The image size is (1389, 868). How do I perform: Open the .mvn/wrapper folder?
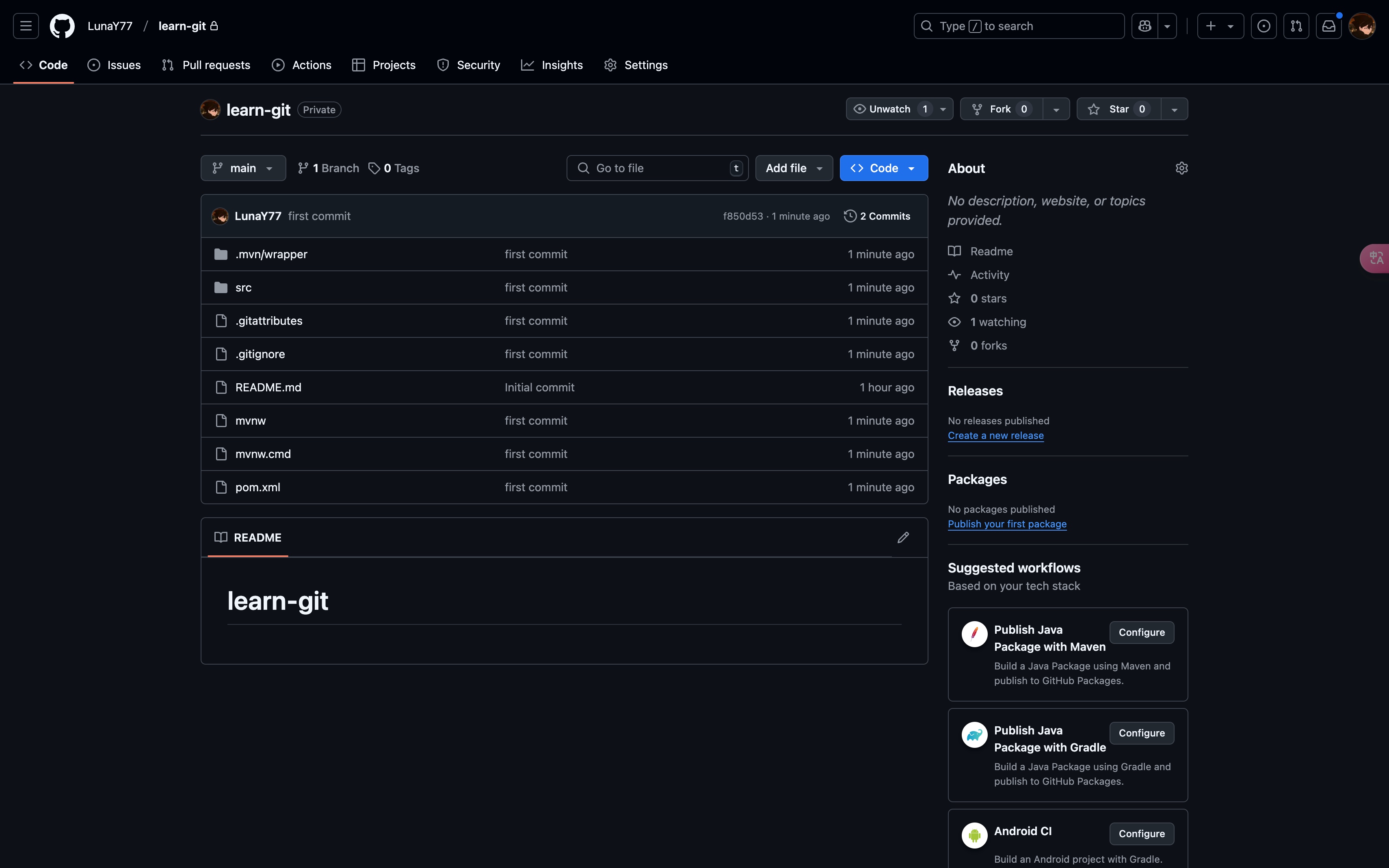tap(271, 254)
